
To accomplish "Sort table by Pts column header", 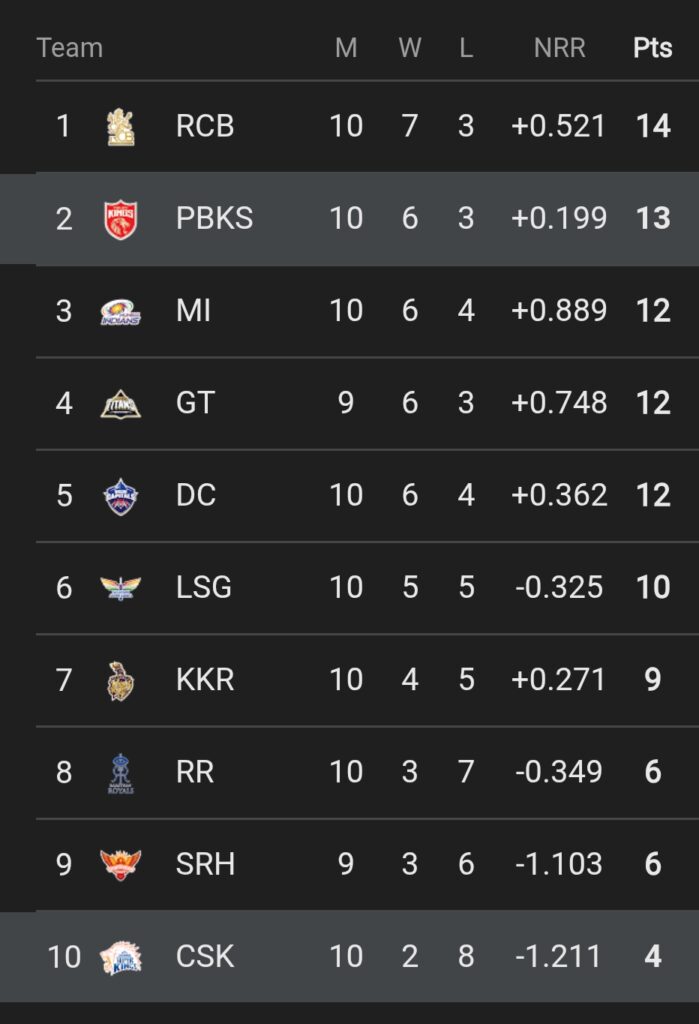I will point(653,48).
